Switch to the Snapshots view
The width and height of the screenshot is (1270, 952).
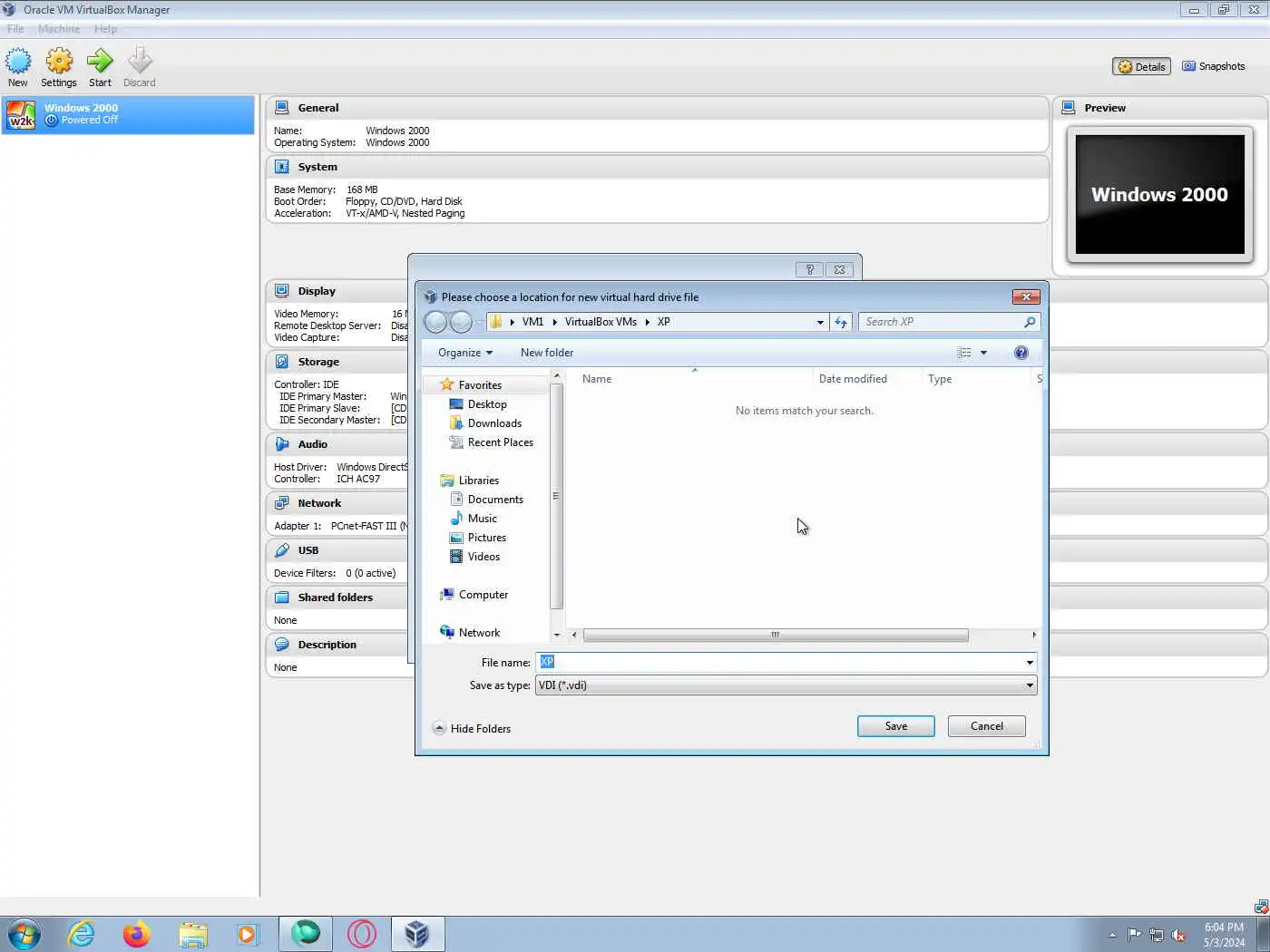(1213, 67)
